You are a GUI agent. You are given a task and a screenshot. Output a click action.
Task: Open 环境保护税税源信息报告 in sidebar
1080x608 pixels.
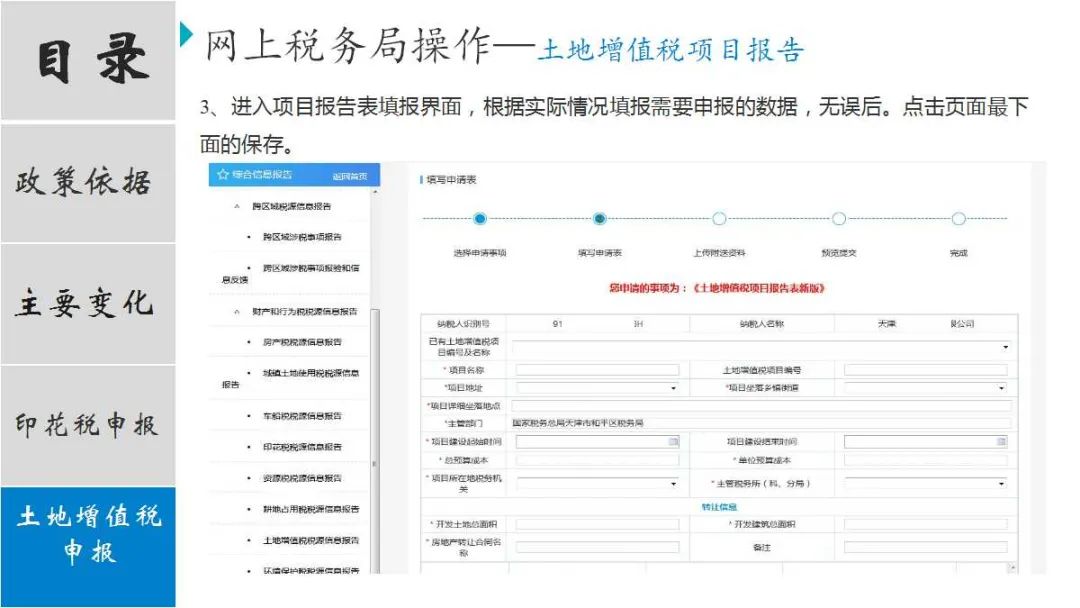click(311, 570)
